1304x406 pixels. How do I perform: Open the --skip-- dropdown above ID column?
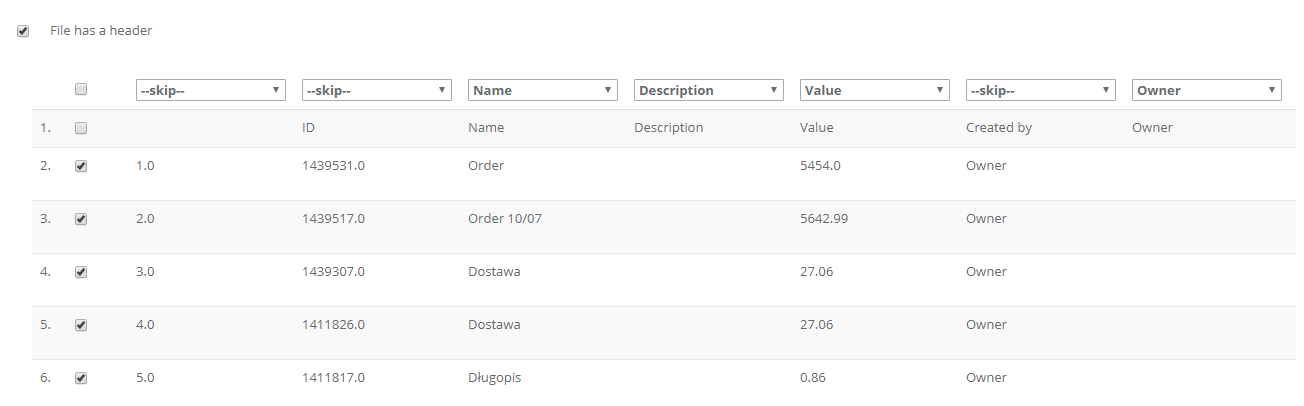pyautogui.click(x=377, y=90)
